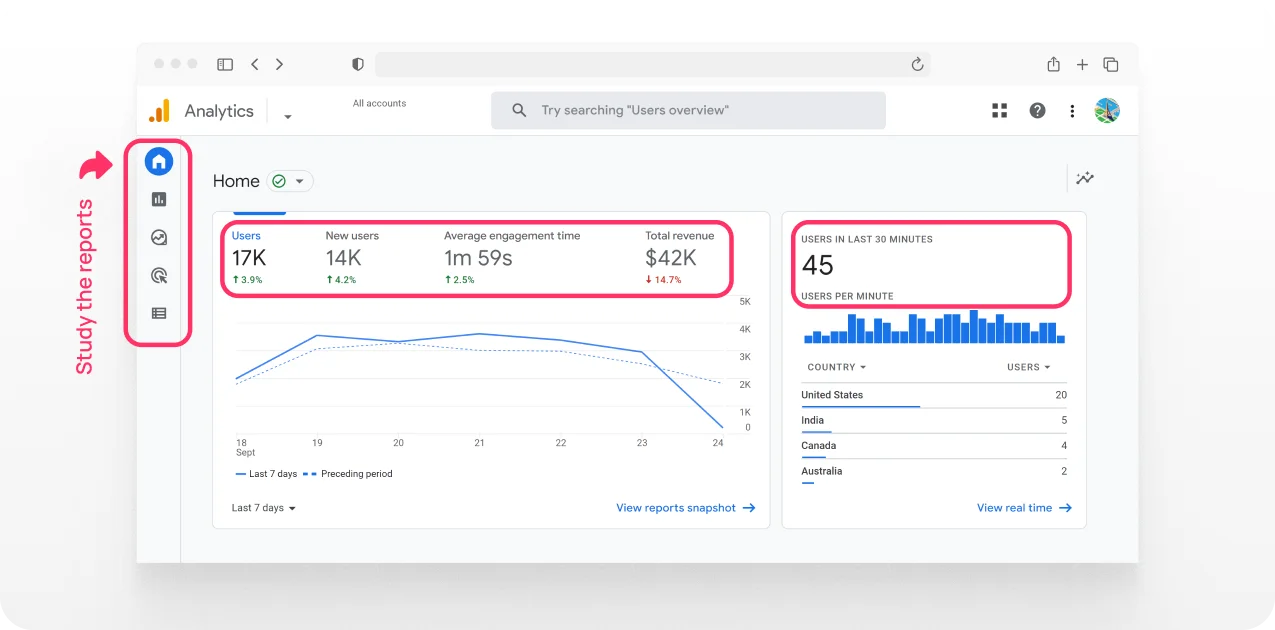
Task: Reload the page with refresh icon
Action: (x=917, y=64)
